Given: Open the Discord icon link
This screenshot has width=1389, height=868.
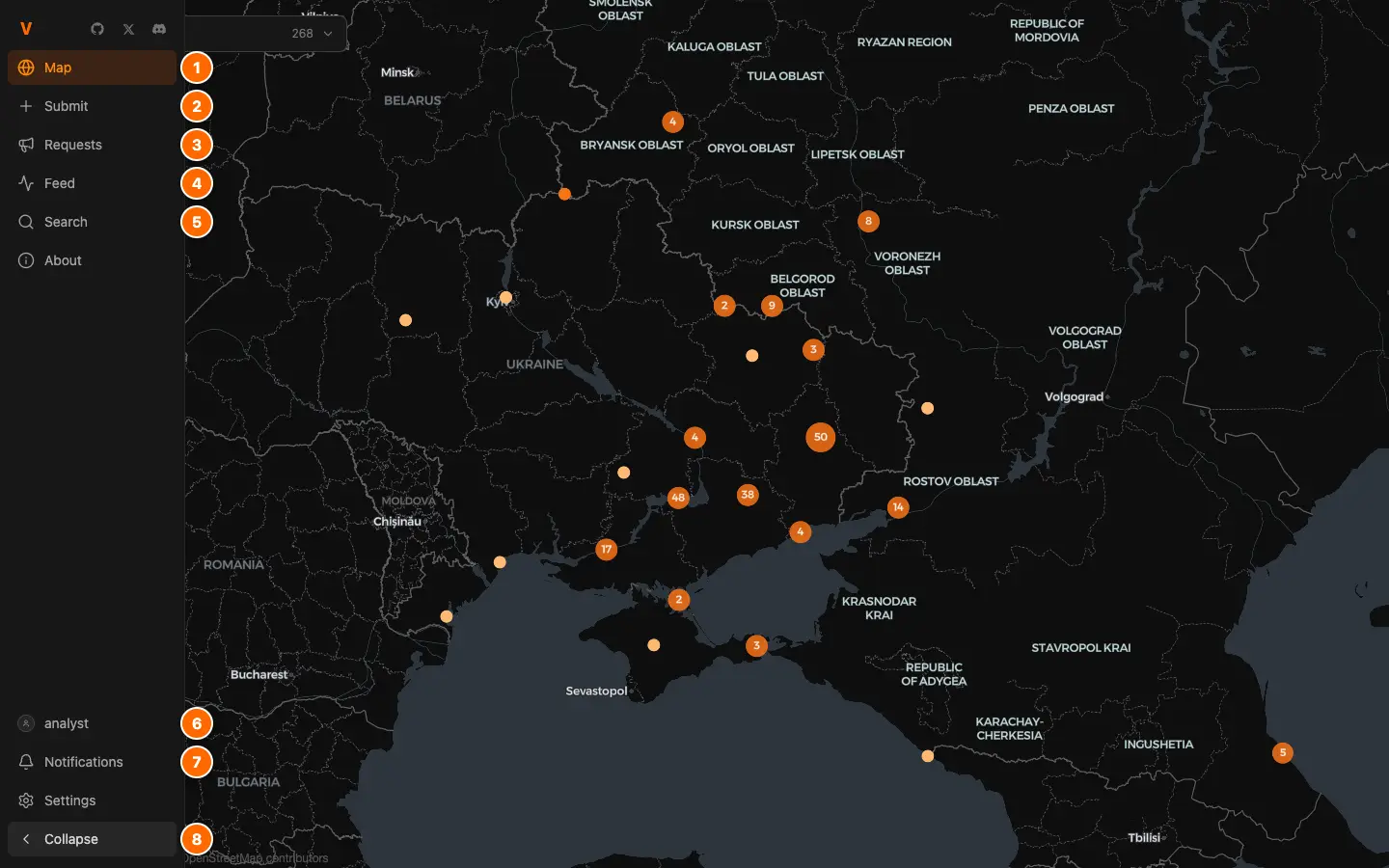Looking at the screenshot, I should pyautogui.click(x=159, y=29).
